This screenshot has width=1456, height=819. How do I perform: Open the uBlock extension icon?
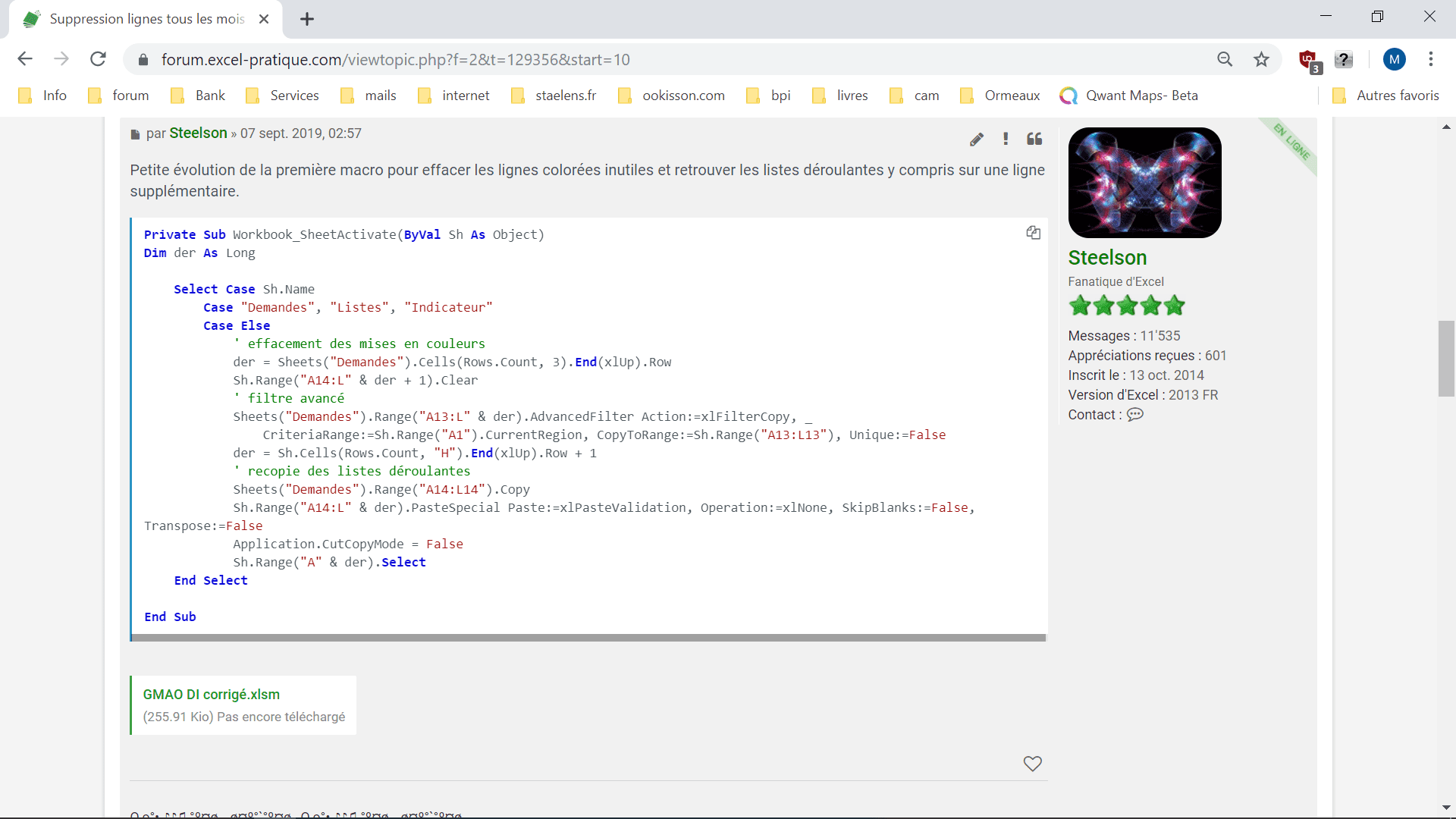point(1308,59)
